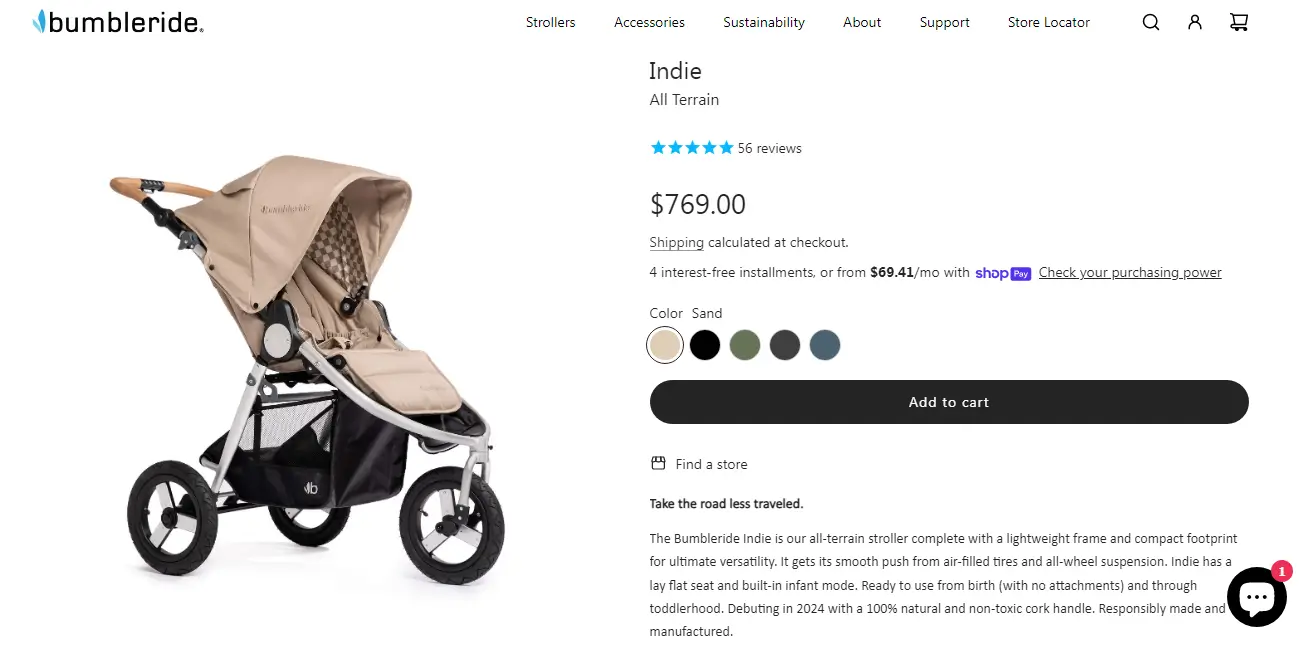This screenshot has height=645, width=1299.
Task: Choose the blue color swatch
Action: [825, 345]
